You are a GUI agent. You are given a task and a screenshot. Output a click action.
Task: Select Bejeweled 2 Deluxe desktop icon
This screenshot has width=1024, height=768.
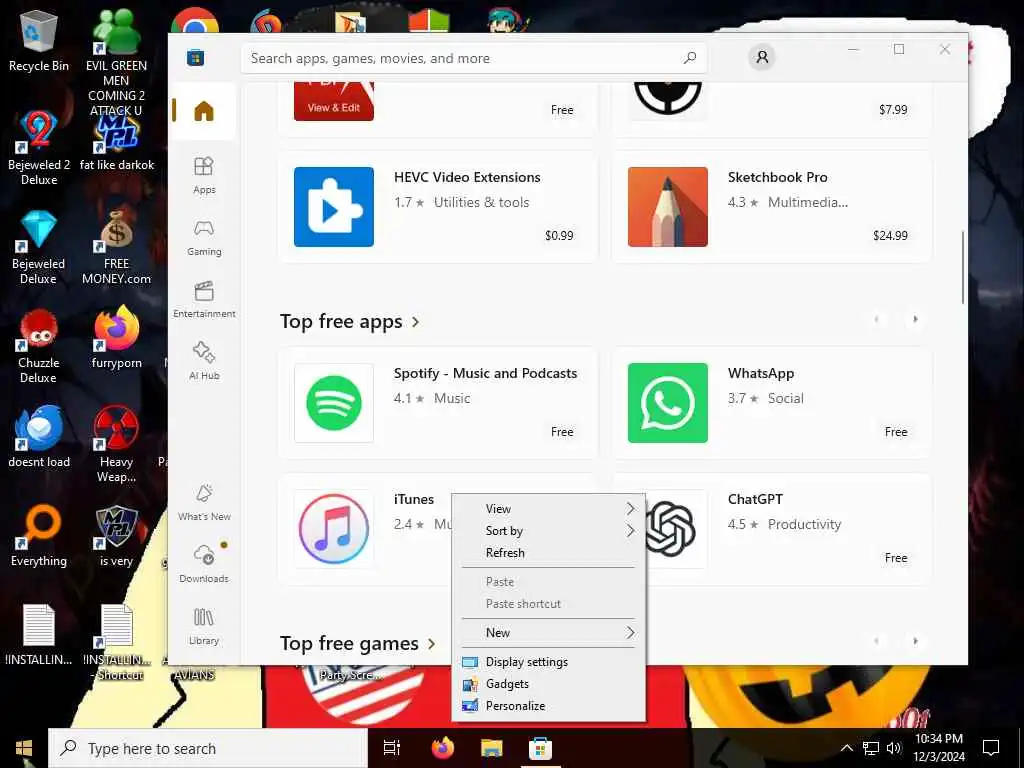(x=39, y=148)
